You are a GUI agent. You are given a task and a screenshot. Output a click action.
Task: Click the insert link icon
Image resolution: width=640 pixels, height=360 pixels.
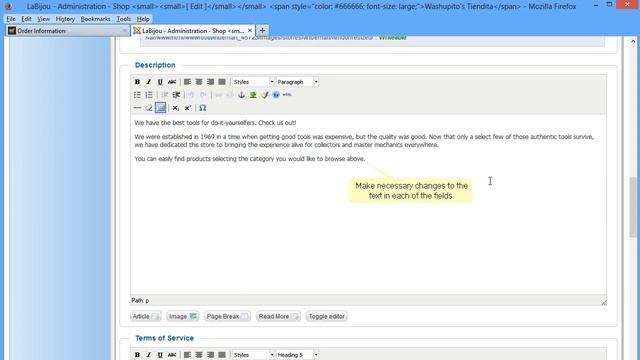pyautogui.click(x=218, y=95)
